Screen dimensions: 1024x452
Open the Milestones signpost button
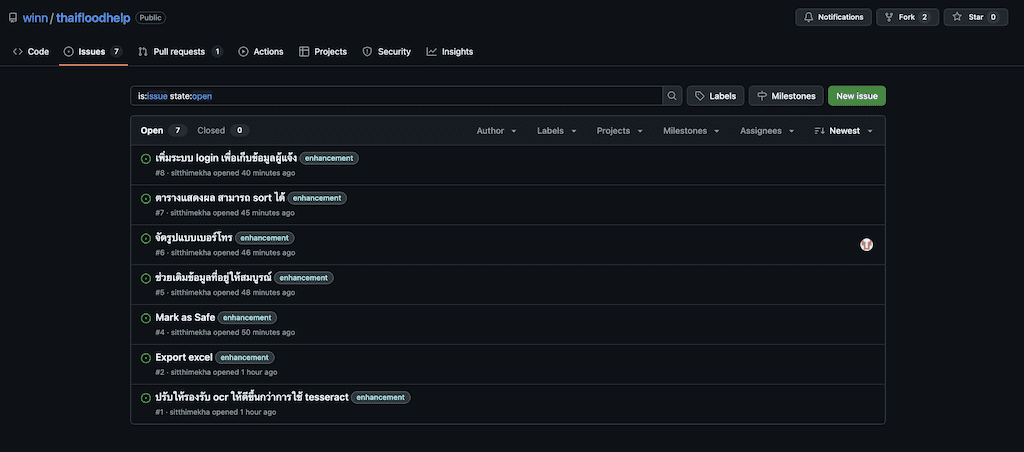[786, 96]
